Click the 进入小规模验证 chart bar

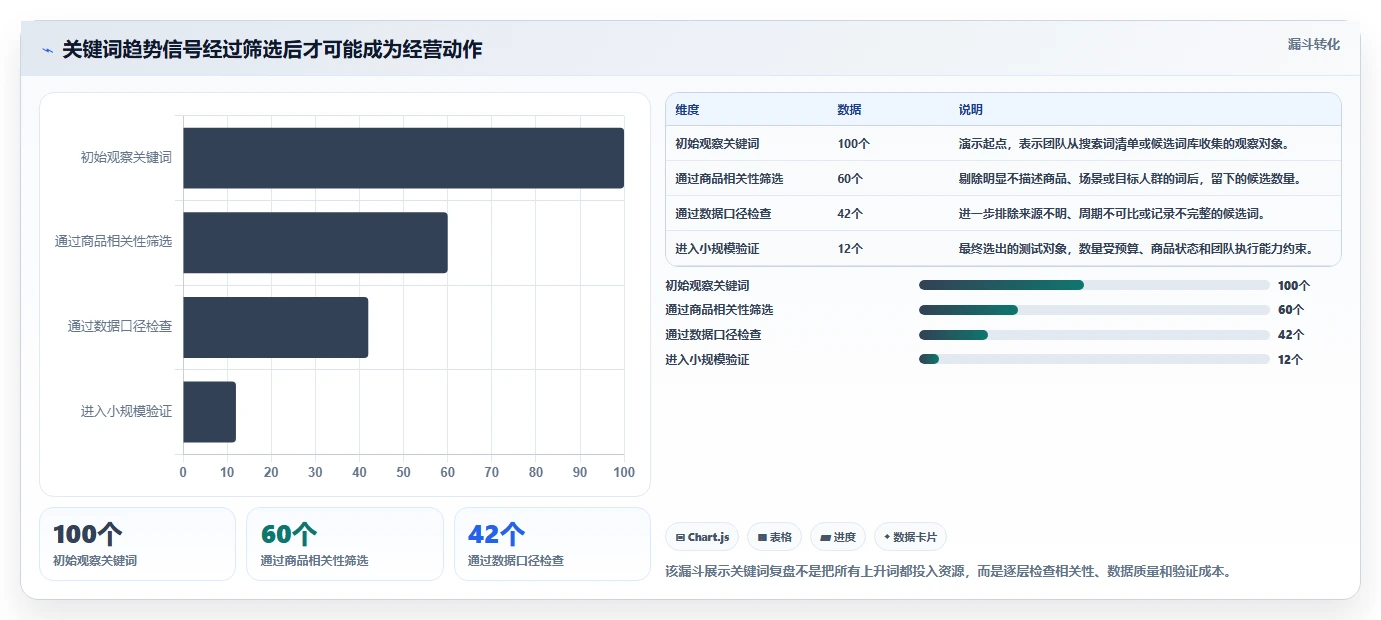click(x=209, y=411)
